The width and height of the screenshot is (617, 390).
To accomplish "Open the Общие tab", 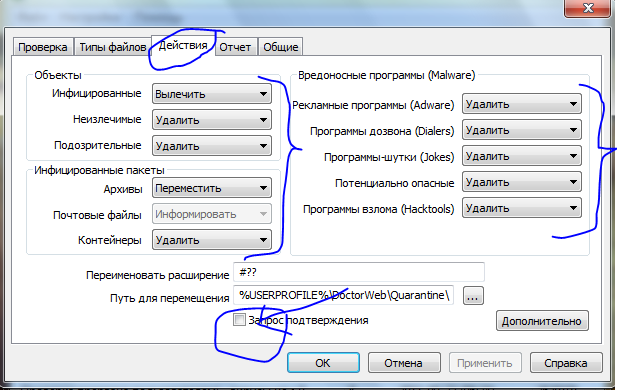I will (x=281, y=47).
